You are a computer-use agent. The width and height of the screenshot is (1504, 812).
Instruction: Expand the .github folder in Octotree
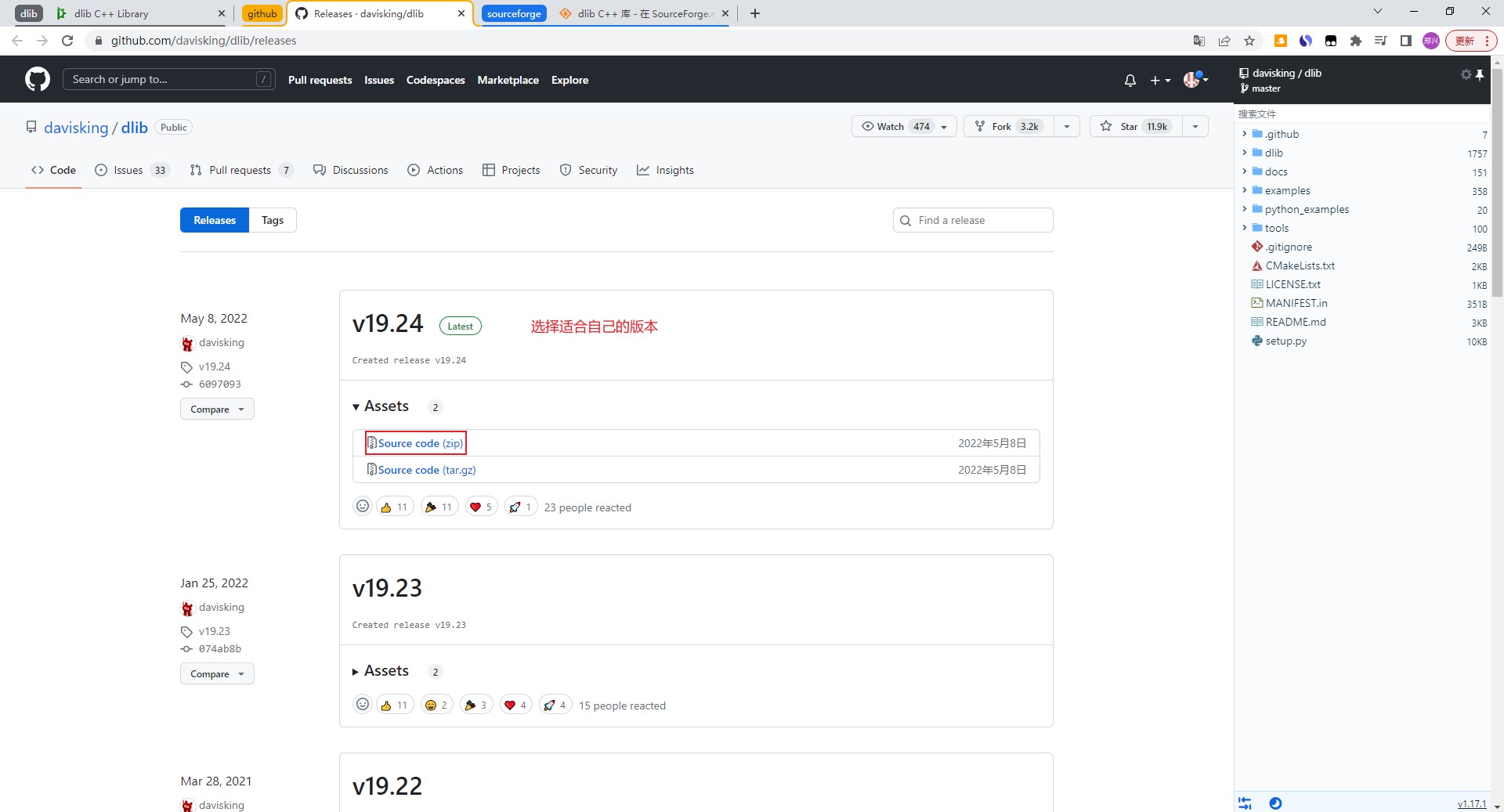coord(1244,134)
